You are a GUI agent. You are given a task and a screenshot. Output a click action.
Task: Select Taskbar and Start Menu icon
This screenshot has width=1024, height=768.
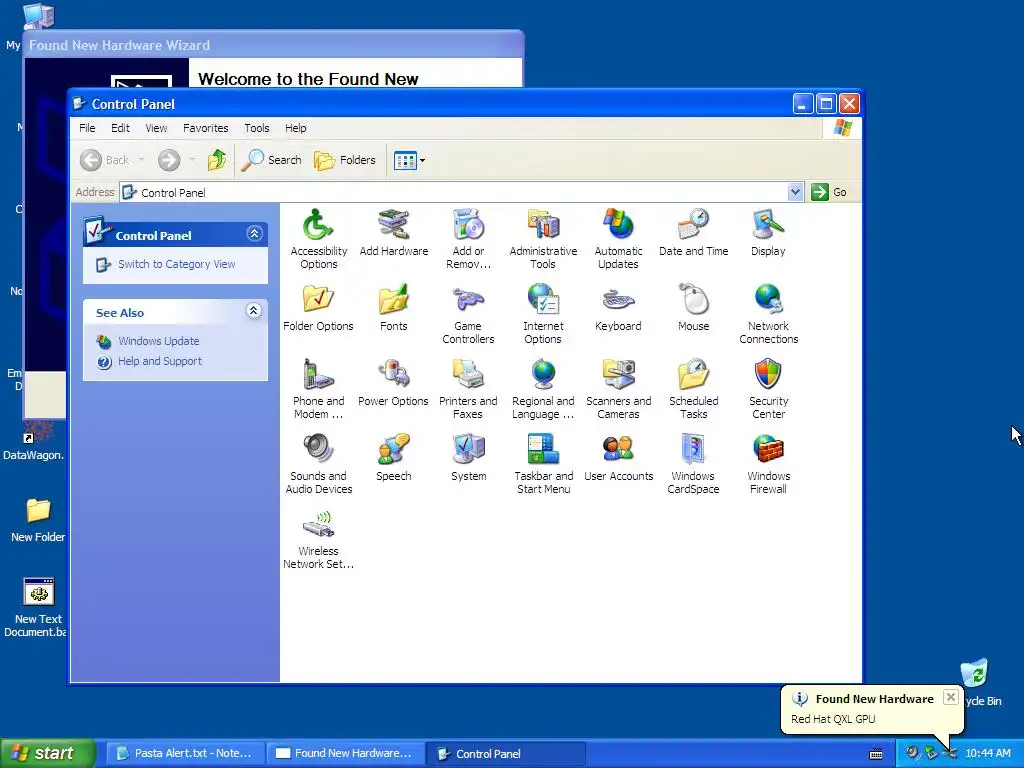[x=543, y=464]
